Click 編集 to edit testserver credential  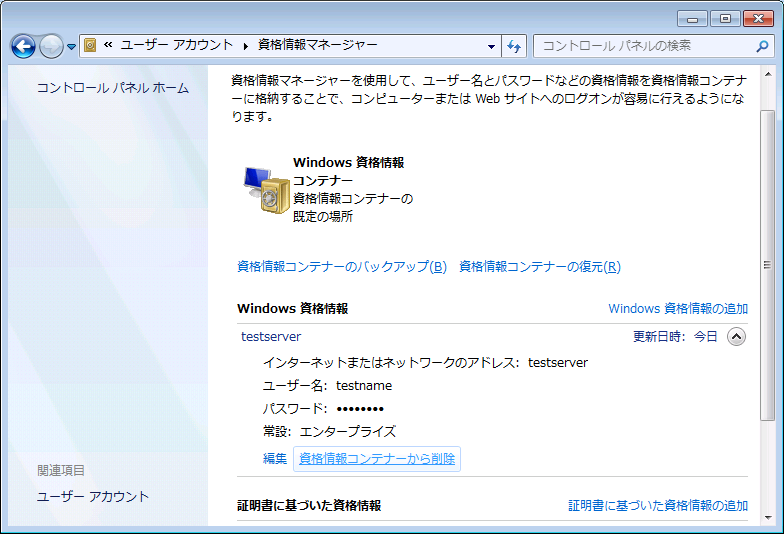[x=275, y=458]
